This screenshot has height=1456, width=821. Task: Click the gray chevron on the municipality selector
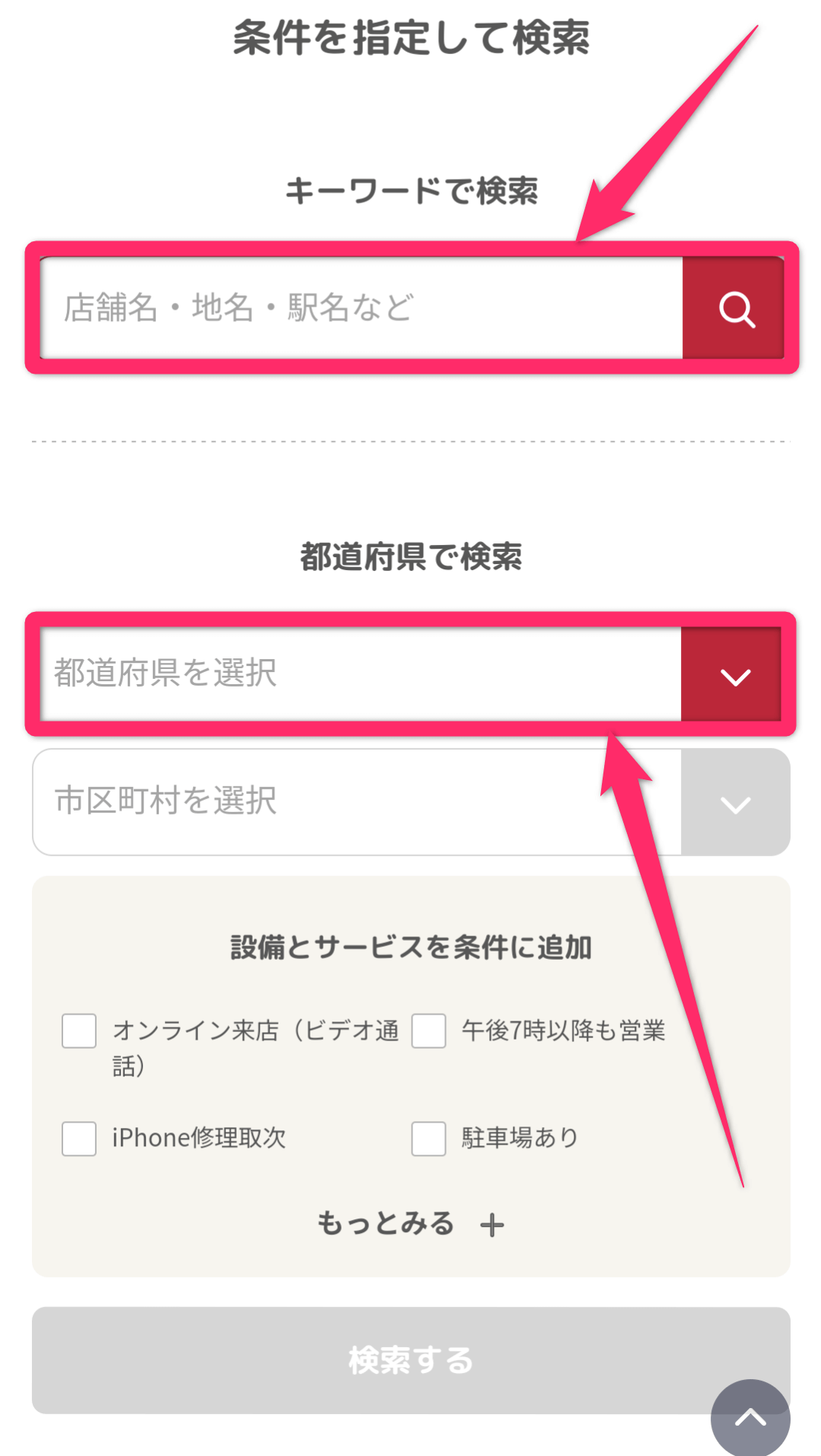pos(733,801)
